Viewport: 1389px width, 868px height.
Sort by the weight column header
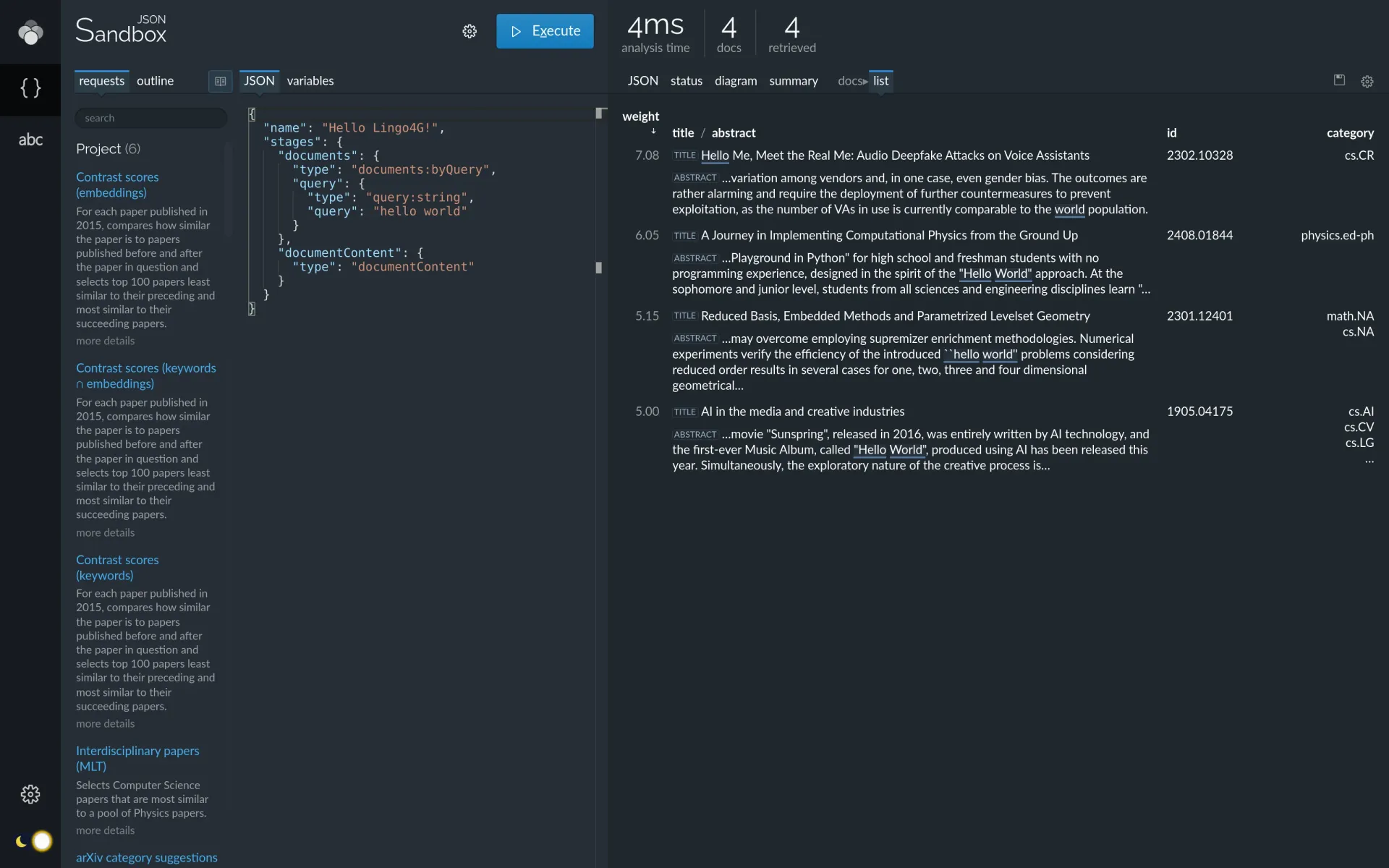click(x=640, y=116)
